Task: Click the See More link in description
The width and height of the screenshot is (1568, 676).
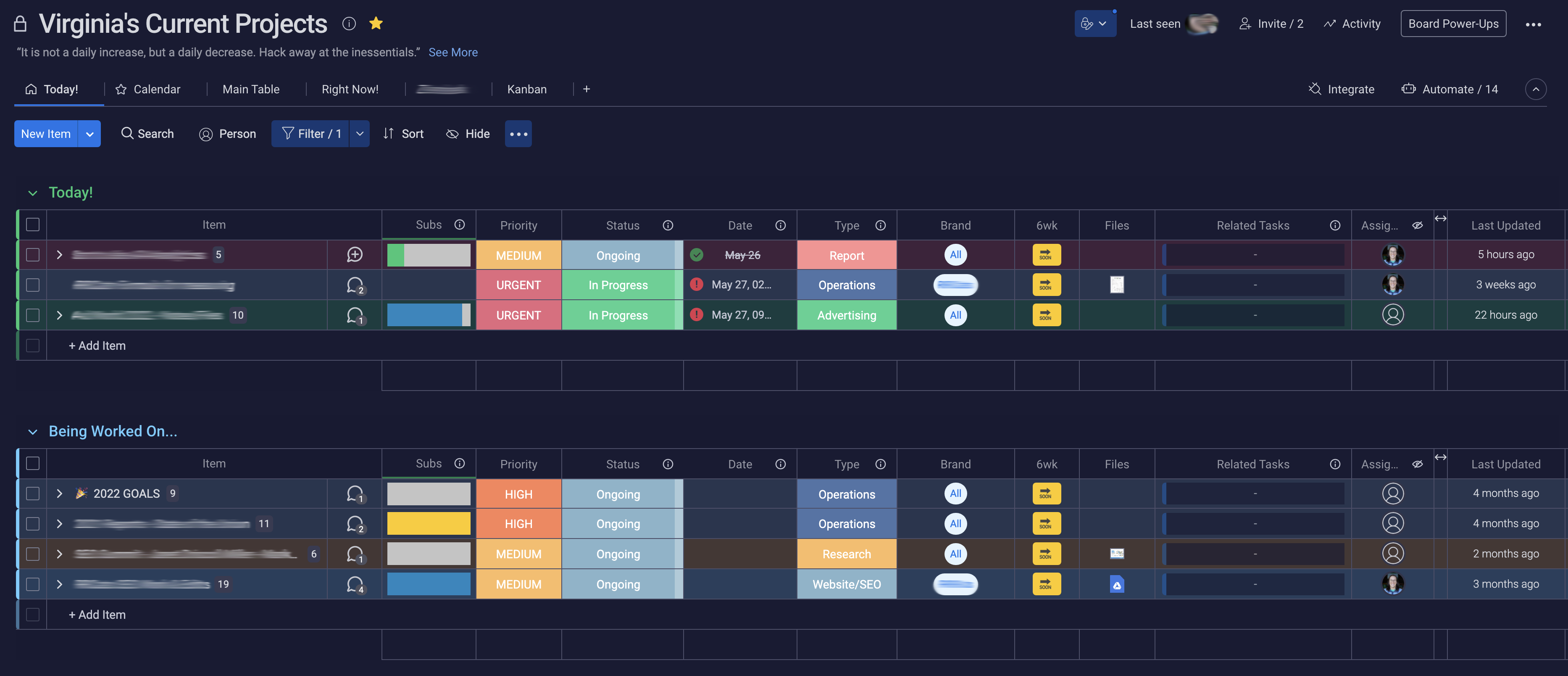Action: (452, 53)
